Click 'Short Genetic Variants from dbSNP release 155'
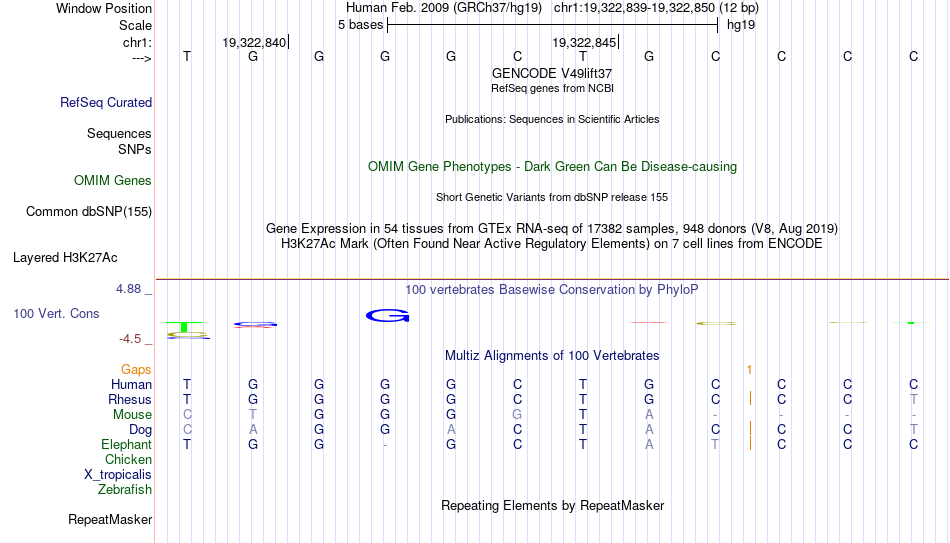The height and width of the screenshot is (543, 950). 552,198
